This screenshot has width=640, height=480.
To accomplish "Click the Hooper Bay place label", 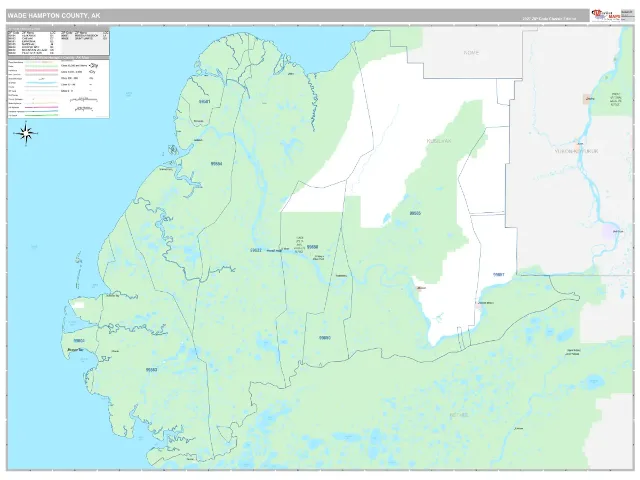I will click(x=75, y=349).
